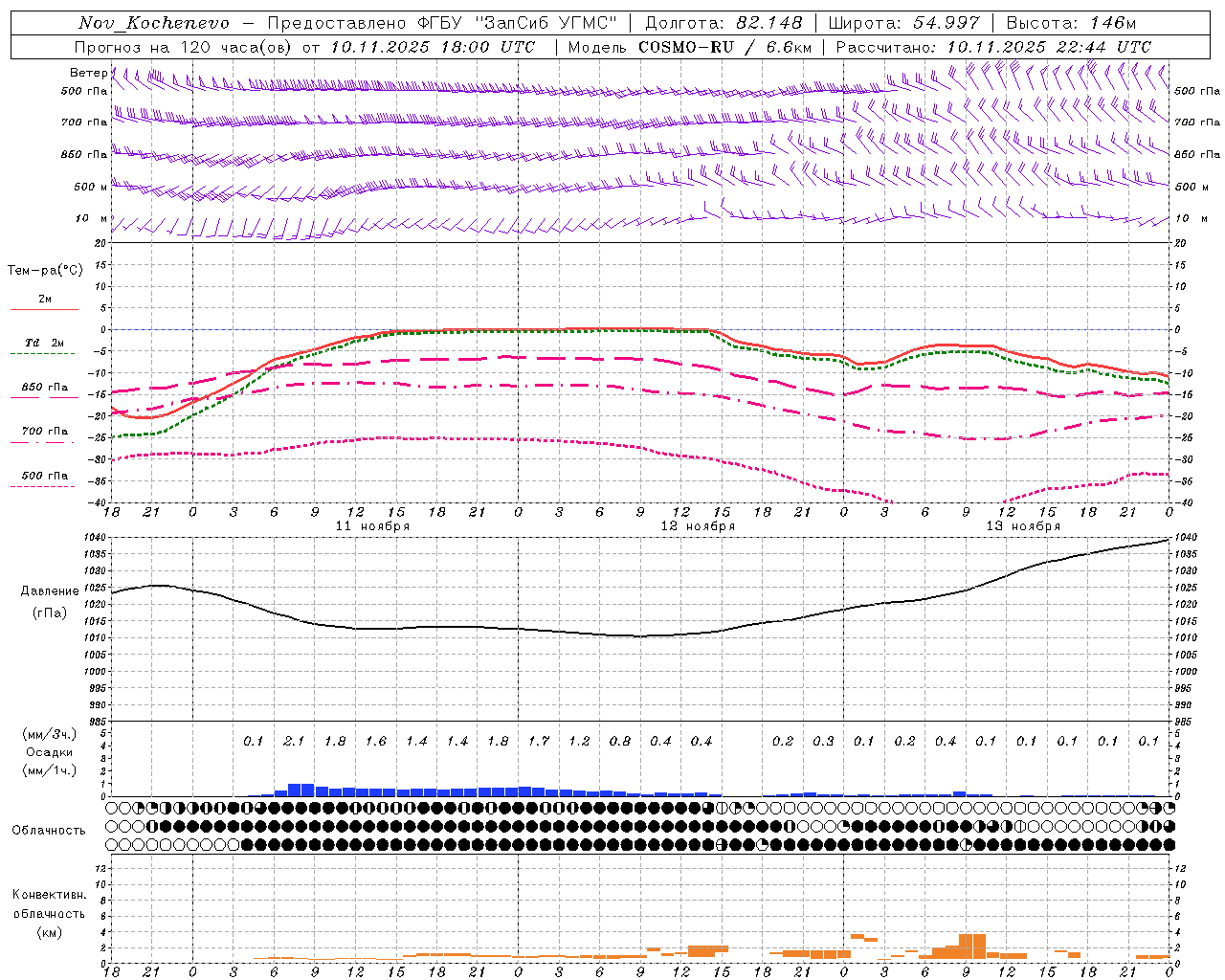Viewport: 1225px width, 980px height.
Task: Click the 12 ноября date label
Action: pyautogui.click(x=698, y=526)
